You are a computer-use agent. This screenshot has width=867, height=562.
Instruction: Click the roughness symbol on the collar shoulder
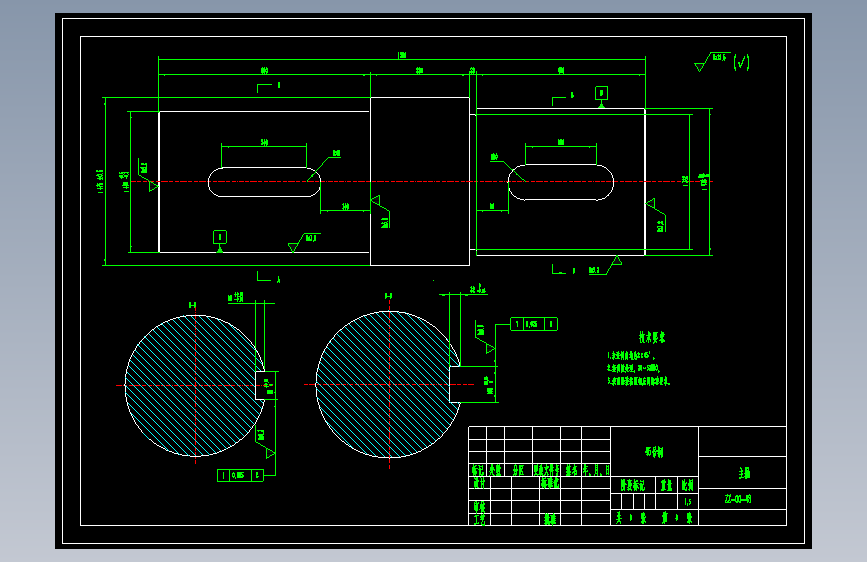(x=381, y=211)
